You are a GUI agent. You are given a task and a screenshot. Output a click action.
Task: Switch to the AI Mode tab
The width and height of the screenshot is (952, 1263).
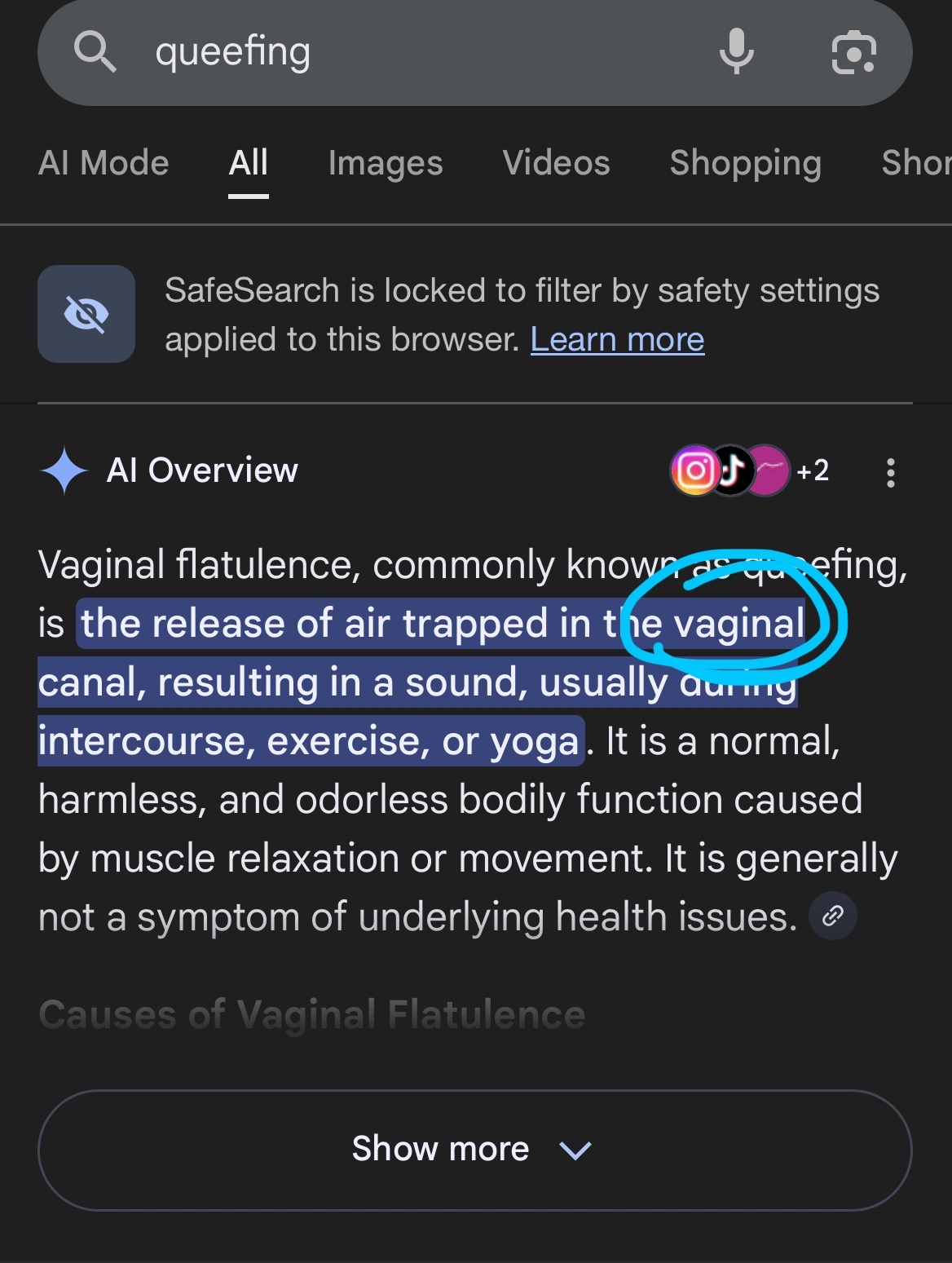click(x=104, y=163)
